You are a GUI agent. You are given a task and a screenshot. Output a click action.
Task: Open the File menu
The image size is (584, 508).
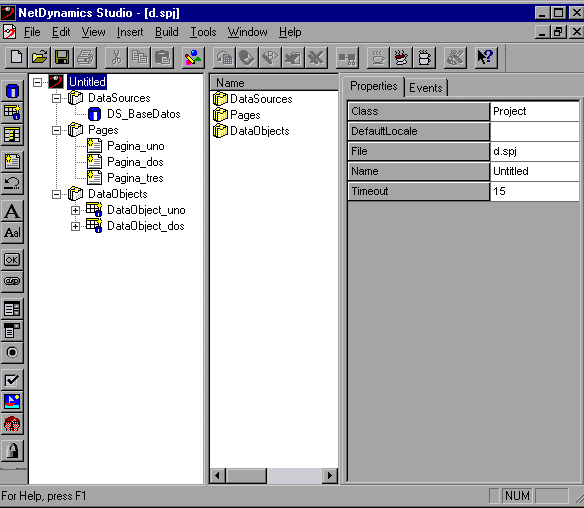[32, 32]
